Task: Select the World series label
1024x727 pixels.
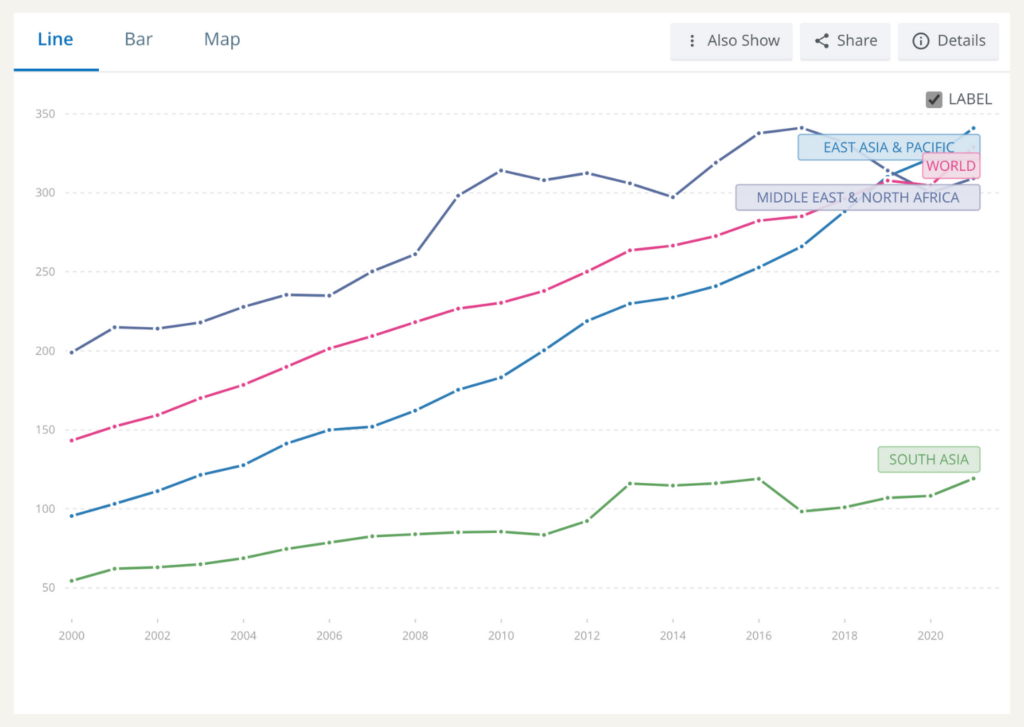Action: tap(951, 166)
